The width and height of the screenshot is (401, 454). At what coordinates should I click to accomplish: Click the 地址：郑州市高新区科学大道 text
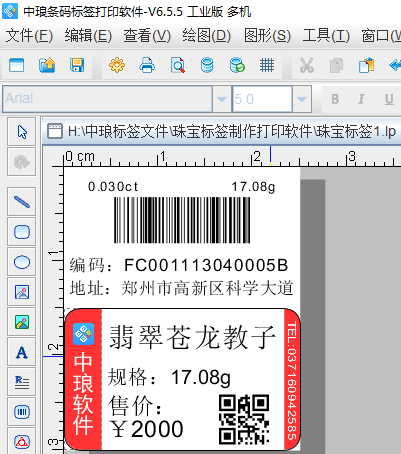[x=182, y=288]
